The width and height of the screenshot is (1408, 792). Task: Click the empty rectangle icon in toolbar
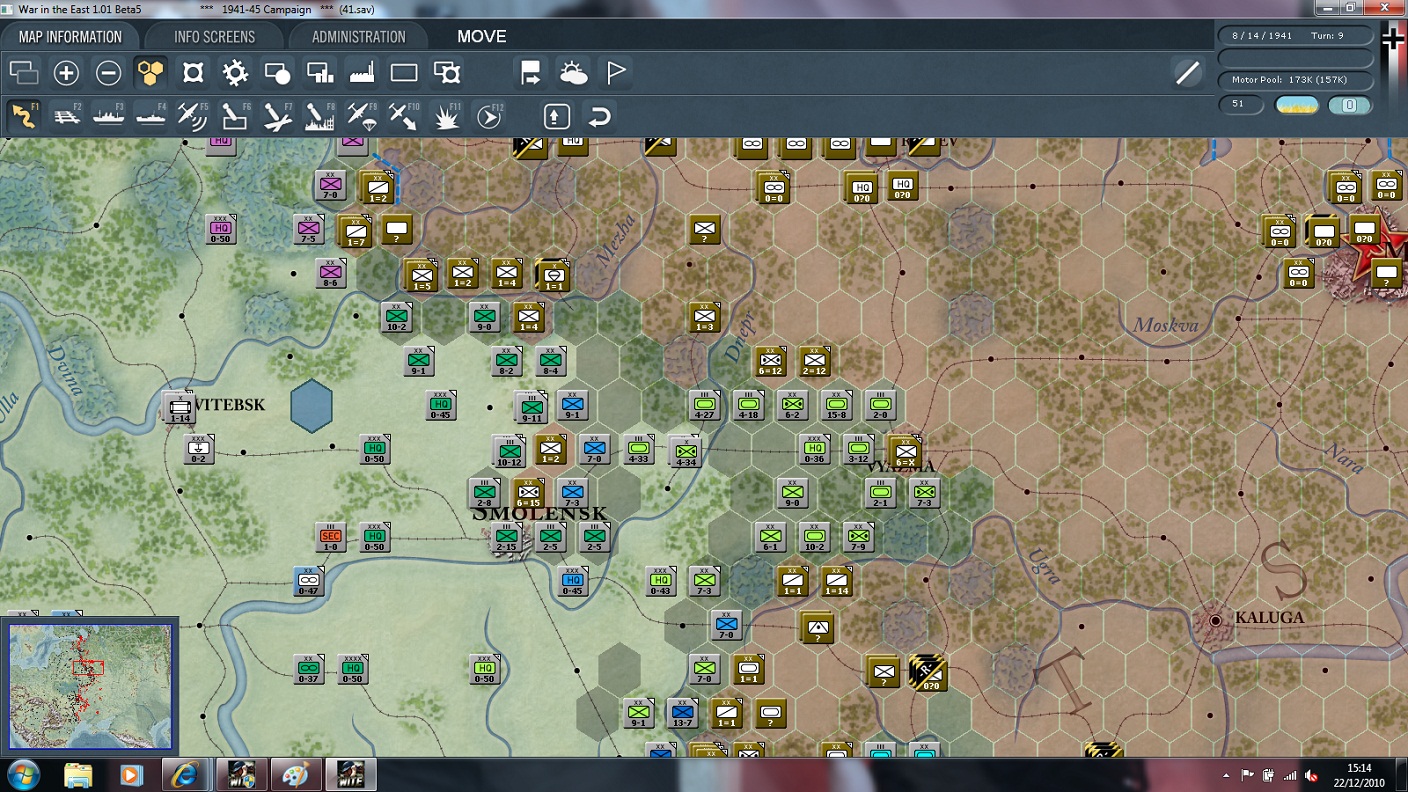404,73
